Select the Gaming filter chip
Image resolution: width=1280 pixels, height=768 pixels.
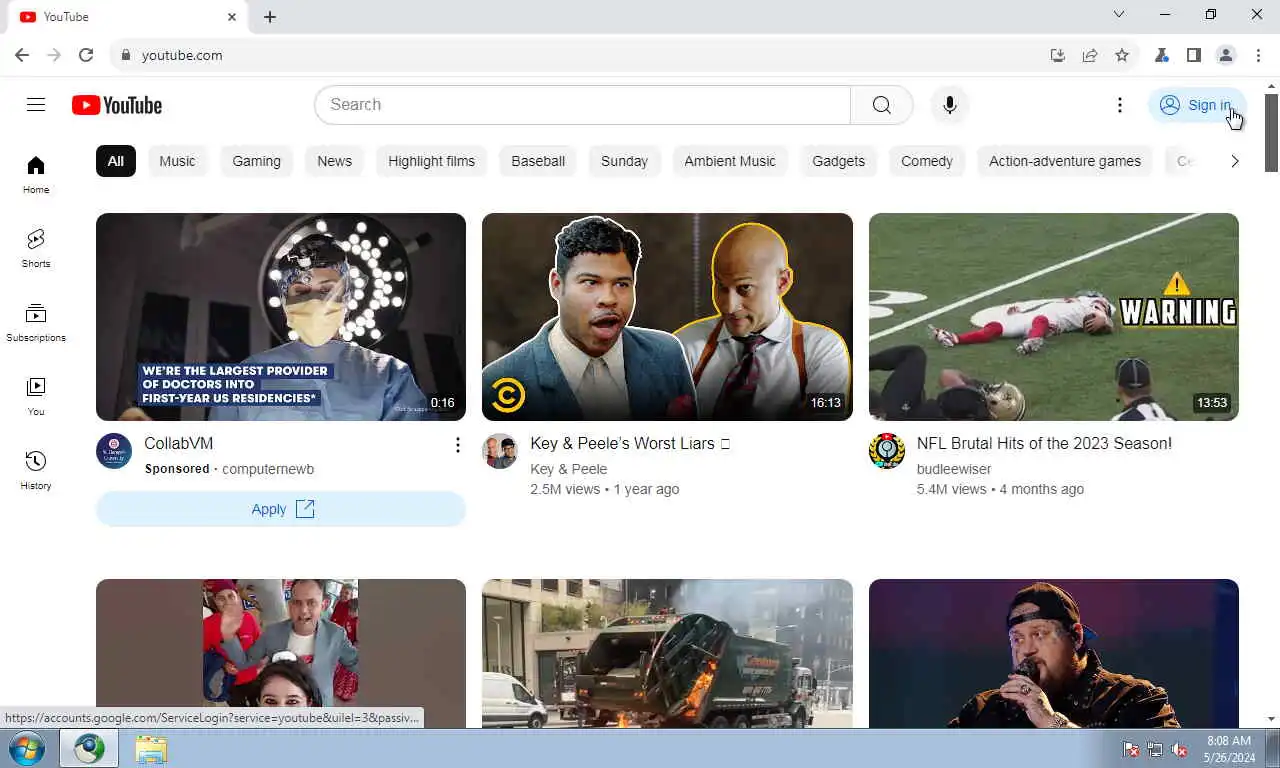coord(256,161)
